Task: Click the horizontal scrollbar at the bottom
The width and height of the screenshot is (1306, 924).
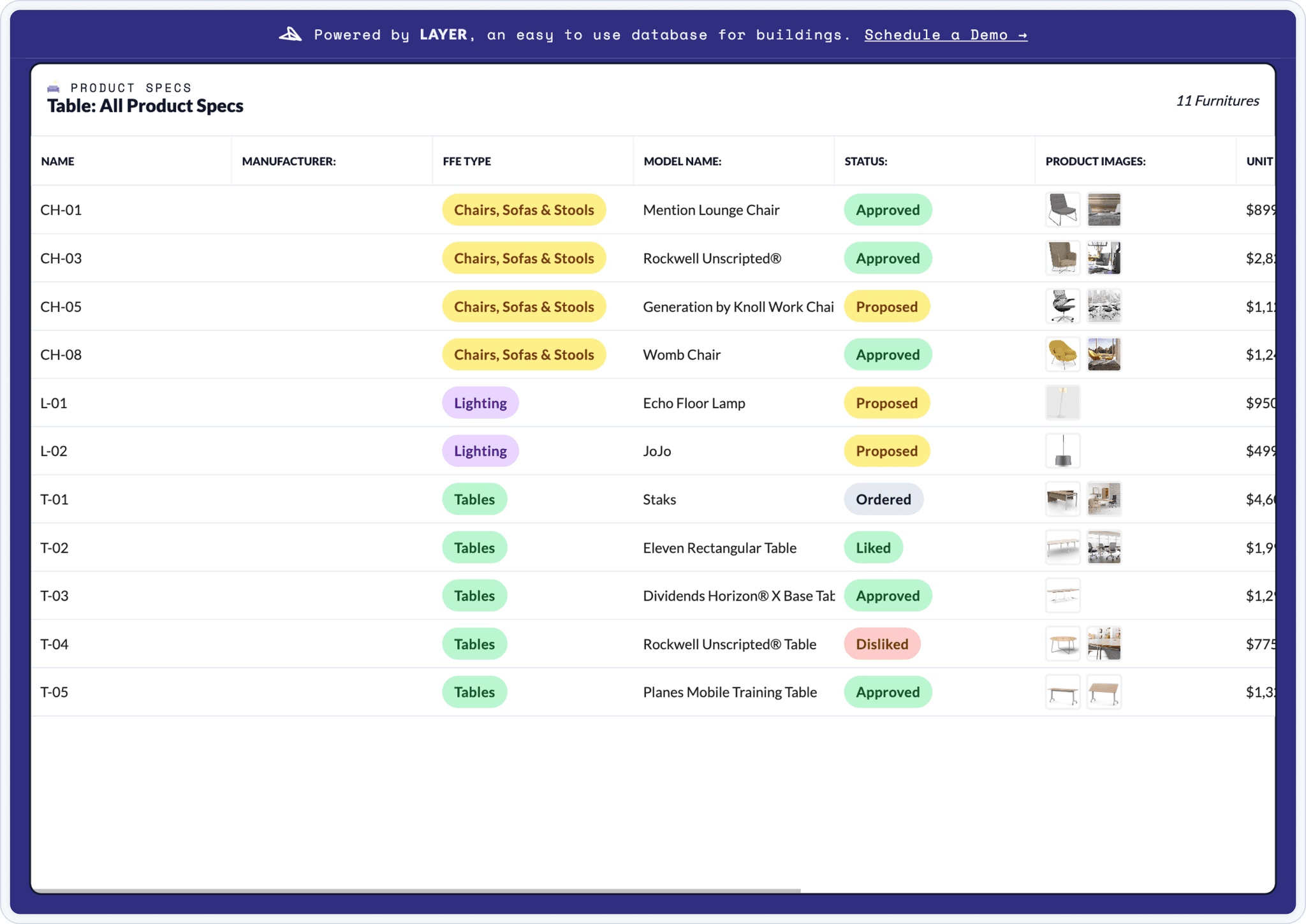Action: point(415,889)
